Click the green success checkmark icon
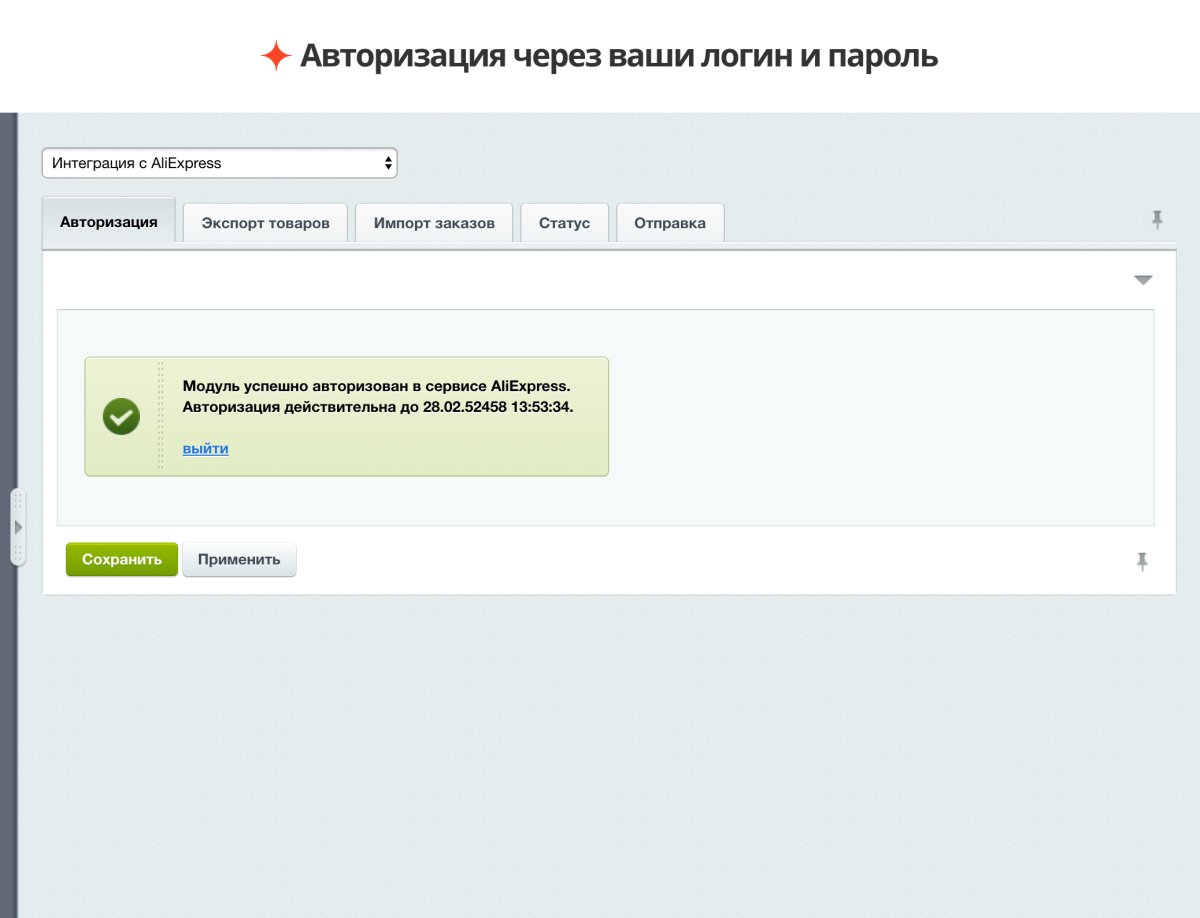This screenshot has width=1200, height=918. pyautogui.click(x=120, y=415)
